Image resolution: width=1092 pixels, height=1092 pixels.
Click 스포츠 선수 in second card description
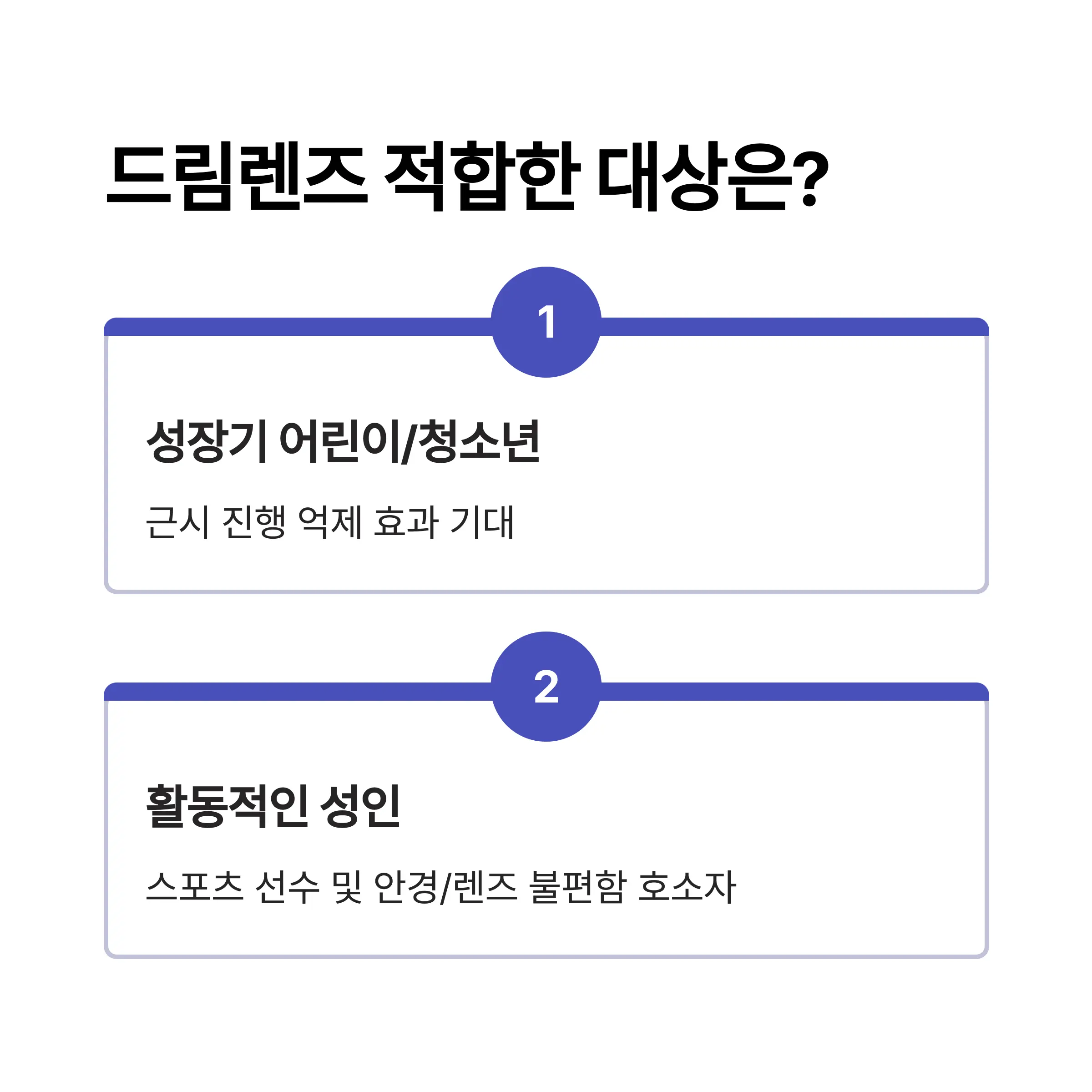233,886
